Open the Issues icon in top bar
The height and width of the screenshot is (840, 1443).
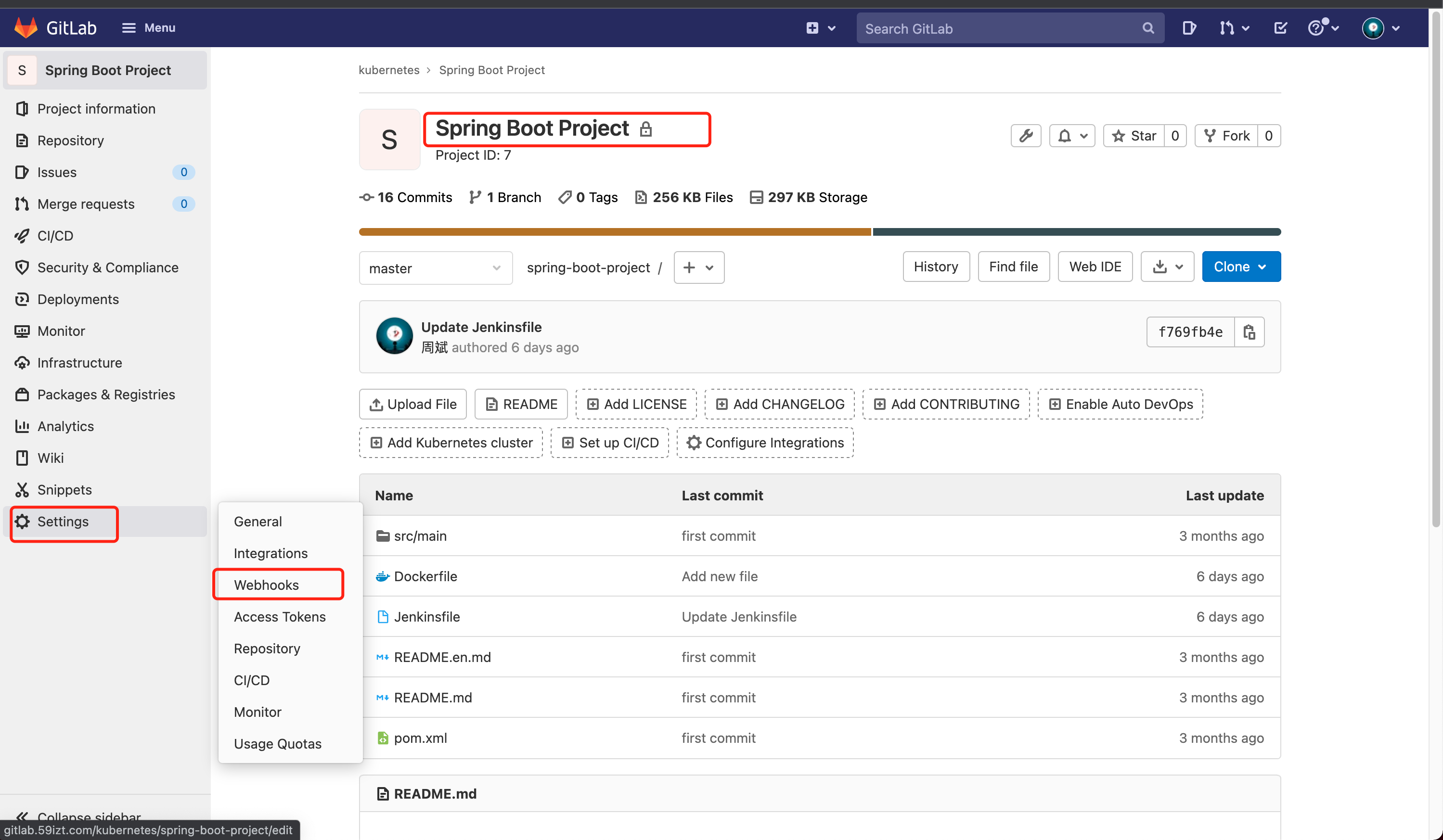[x=1189, y=28]
